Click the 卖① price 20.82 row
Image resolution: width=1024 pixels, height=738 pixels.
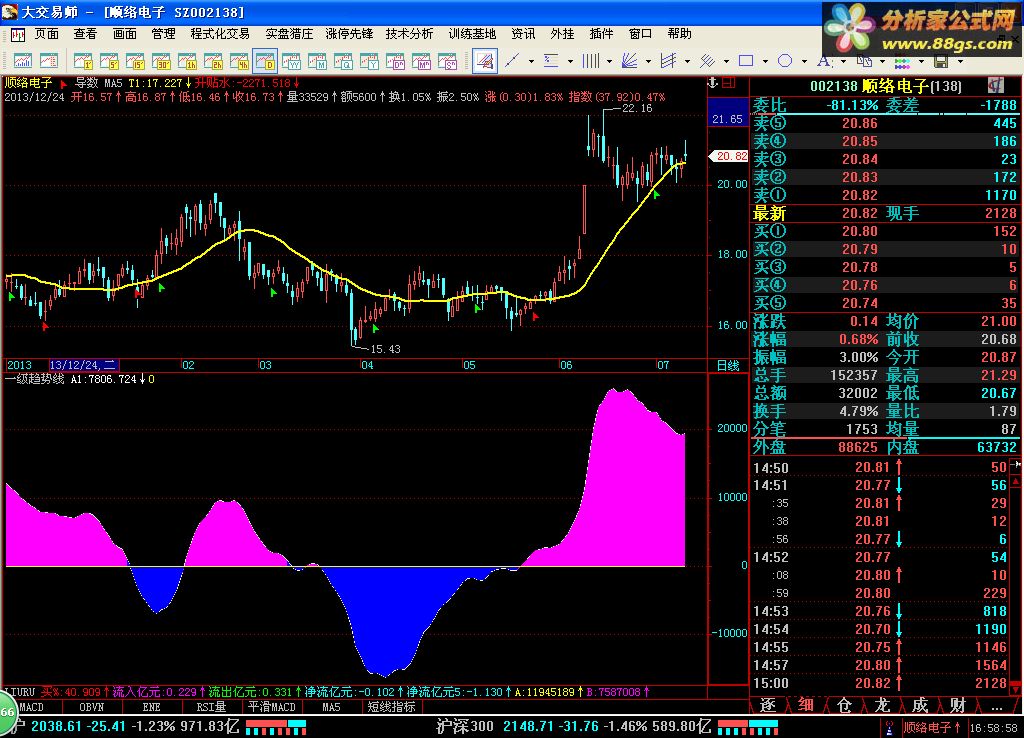pos(885,195)
